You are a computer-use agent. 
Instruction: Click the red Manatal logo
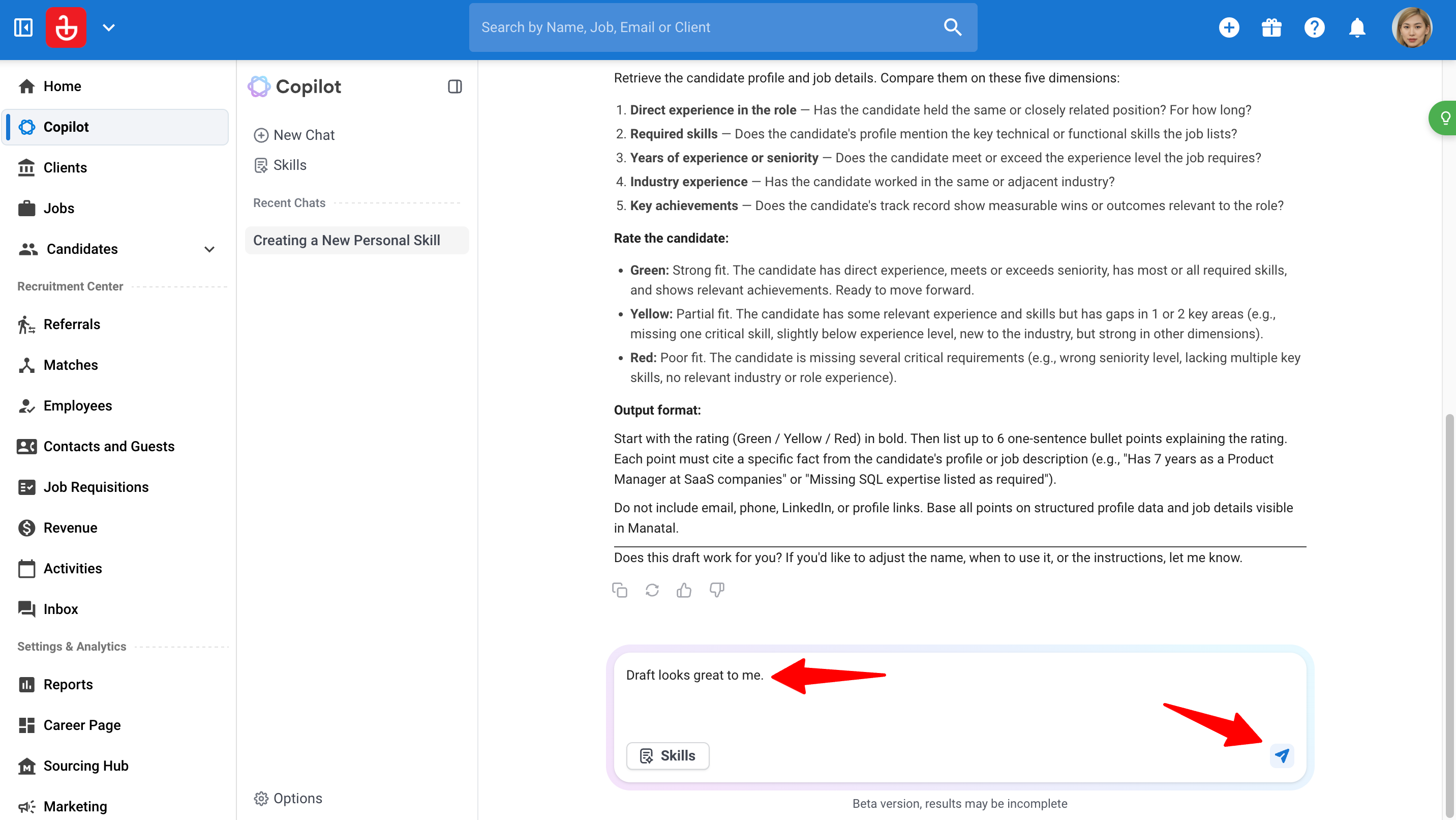click(x=66, y=27)
